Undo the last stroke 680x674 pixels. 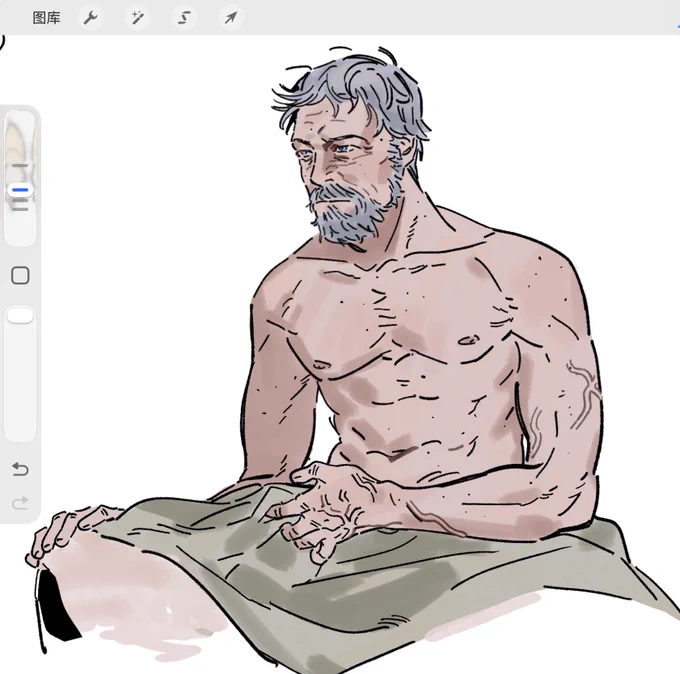pos(20,469)
